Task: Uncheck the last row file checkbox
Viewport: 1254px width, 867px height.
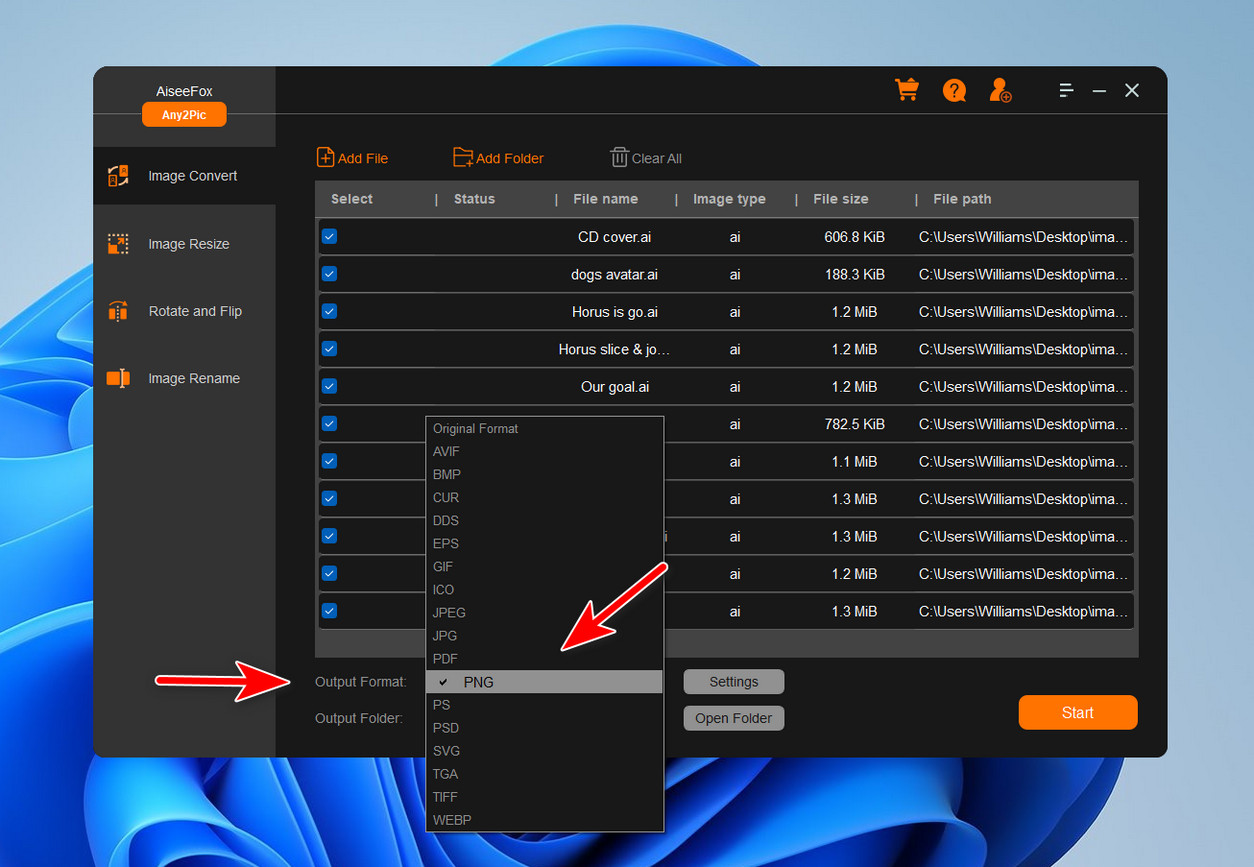Action: [x=329, y=611]
